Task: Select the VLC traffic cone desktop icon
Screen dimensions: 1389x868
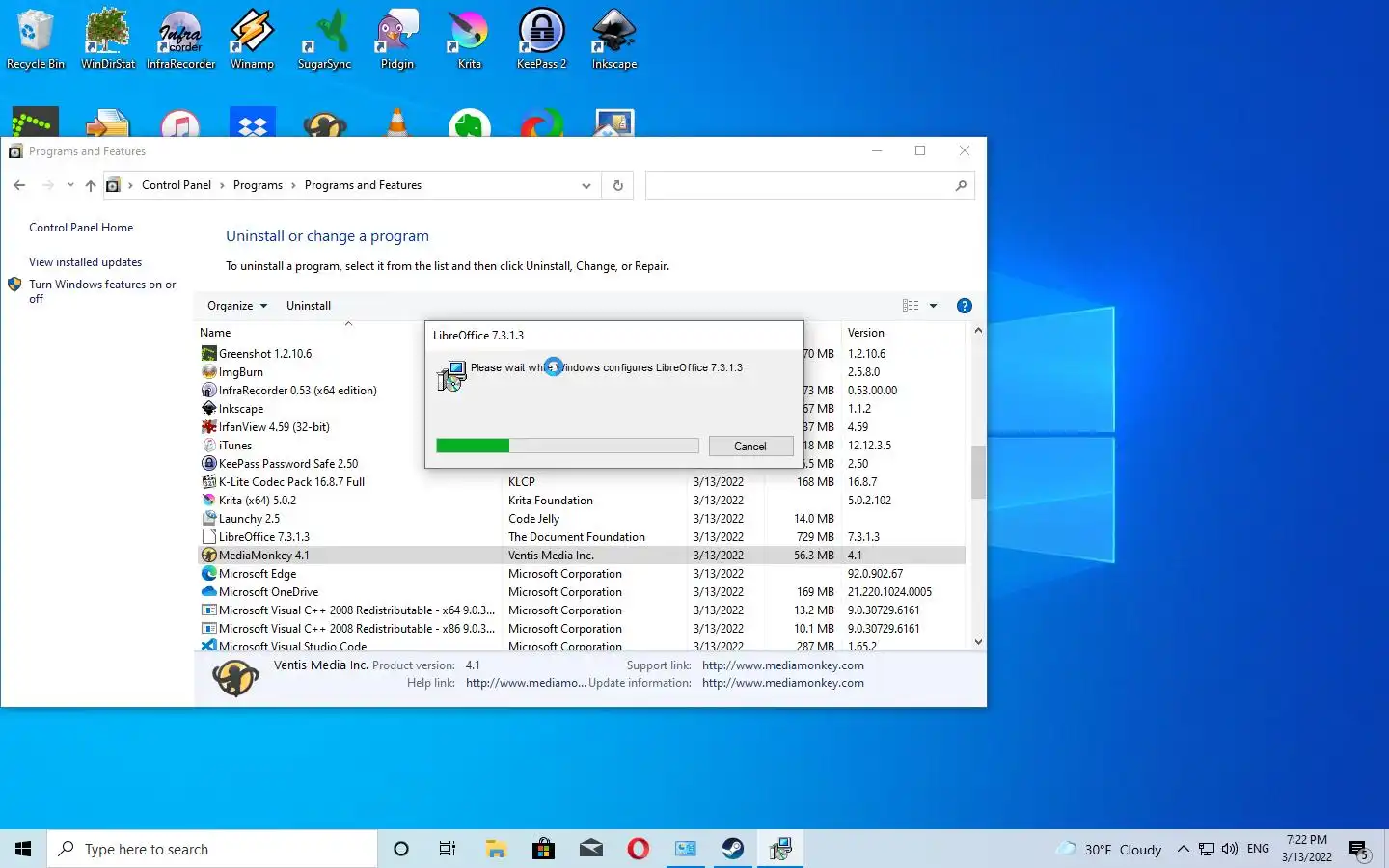Action: [397, 122]
